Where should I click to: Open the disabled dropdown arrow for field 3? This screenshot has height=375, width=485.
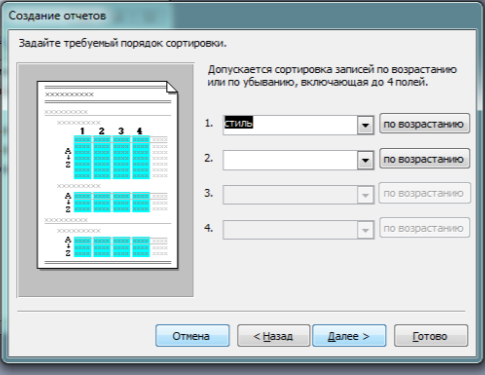[x=365, y=195]
